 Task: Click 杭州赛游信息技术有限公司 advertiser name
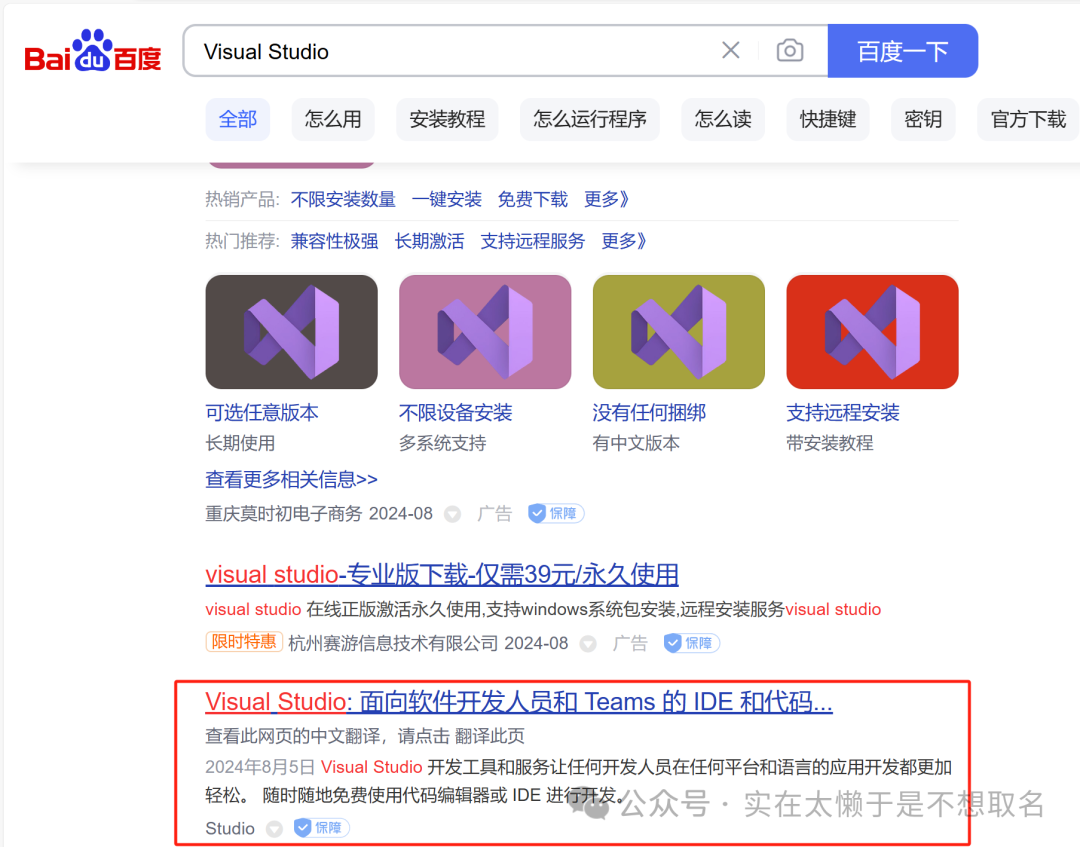click(x=393, y=643)
